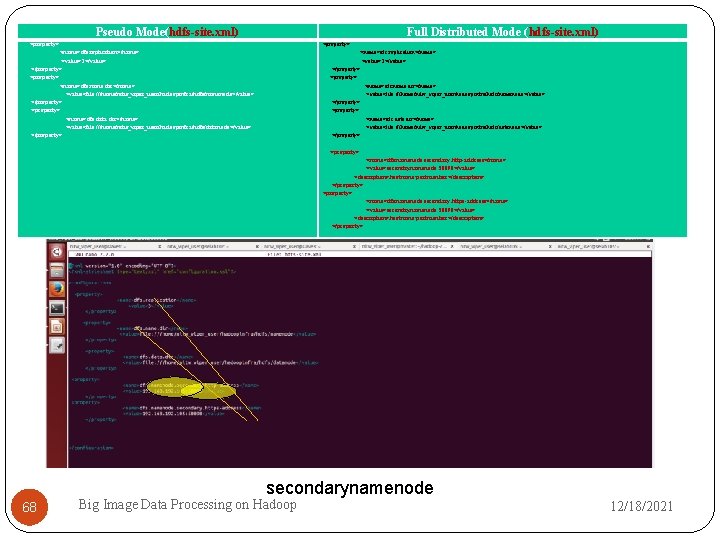Click the dfs.data.dir name line in terminal
720x540 pixels.
tap(158, 357)
